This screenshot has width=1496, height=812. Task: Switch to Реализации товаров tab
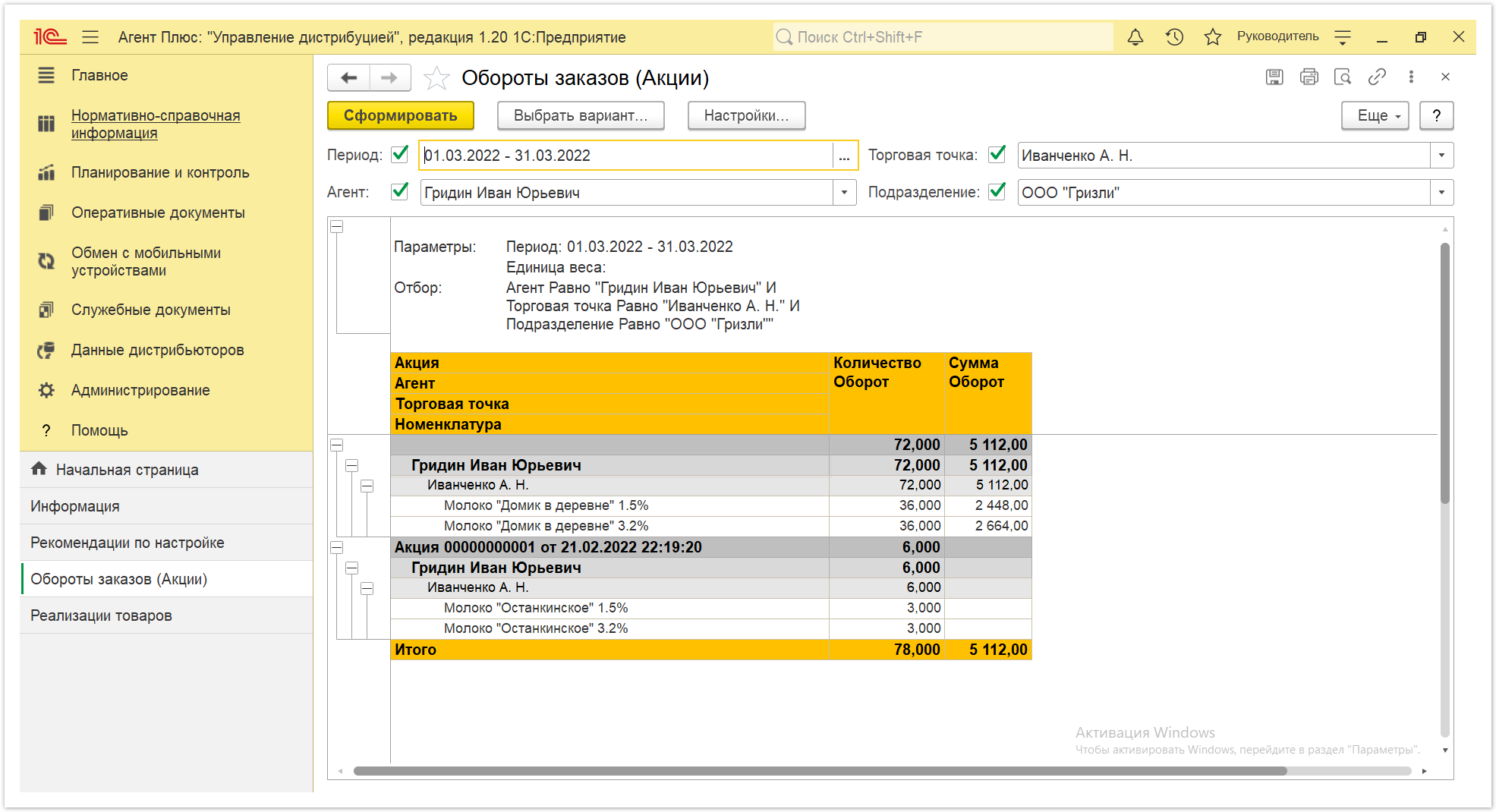click(166, 615)
